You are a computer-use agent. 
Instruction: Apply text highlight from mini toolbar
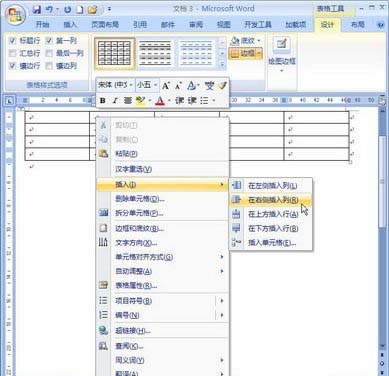point(141,100)
